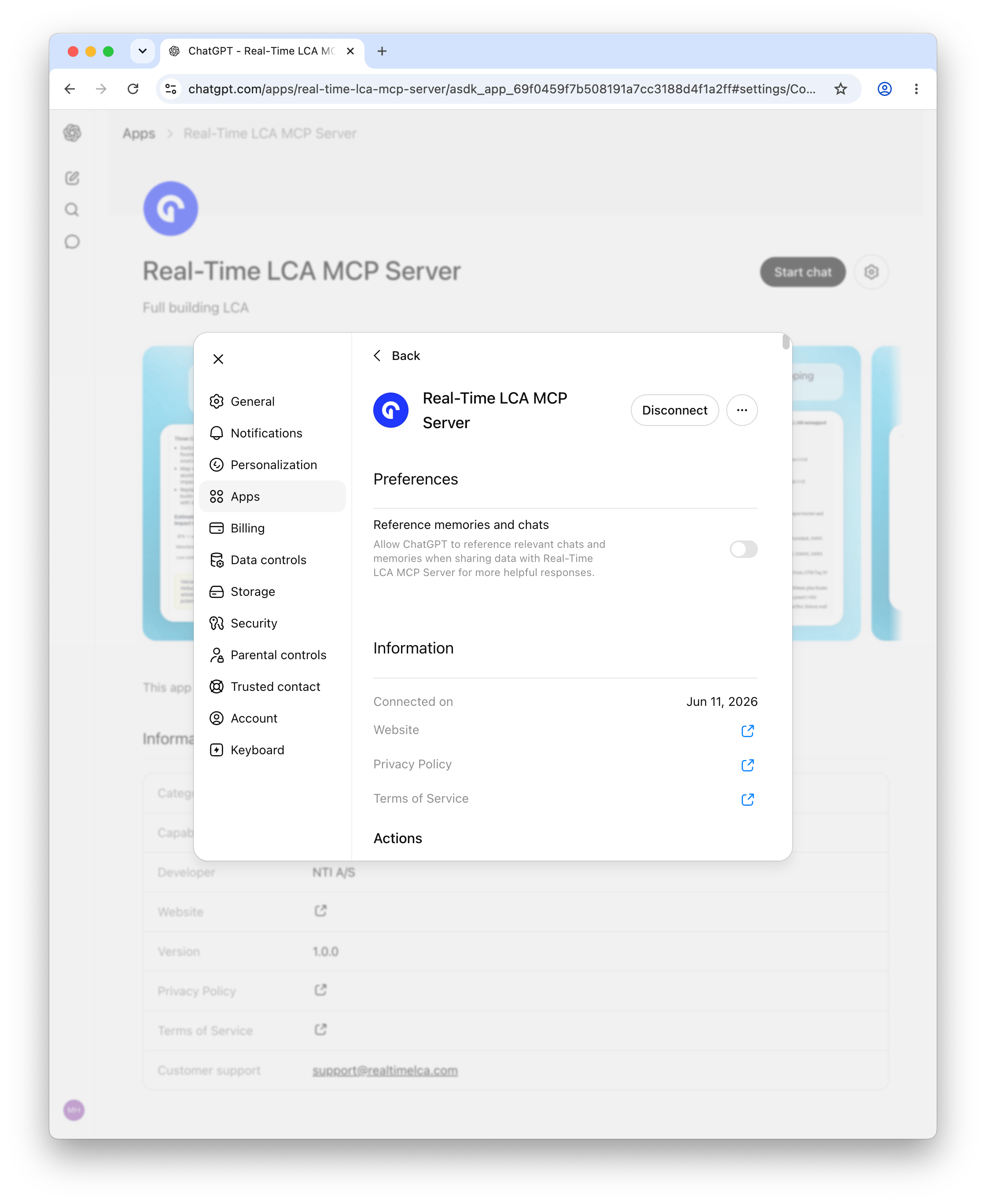Open the browser profile icon
This screenshot has width=986, height=1204.
coord(884,89)
